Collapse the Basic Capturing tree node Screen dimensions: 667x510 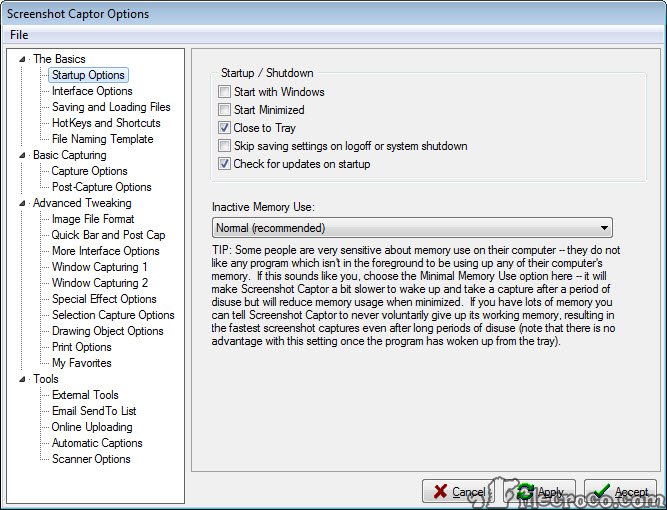tap(24, 155)
